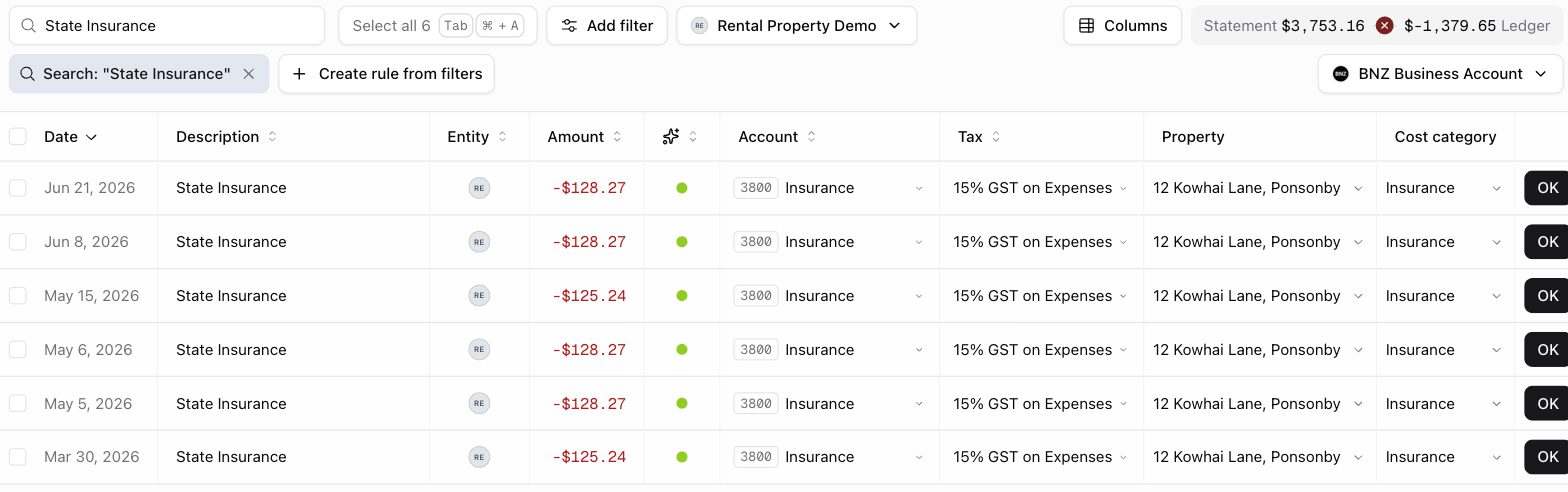Image resolution: width=1568 pixels, height=492 pixels.
Task: Confirm the May 15, 2026 row with OK
Action: pyautogui.click(x=1547, y=296)
